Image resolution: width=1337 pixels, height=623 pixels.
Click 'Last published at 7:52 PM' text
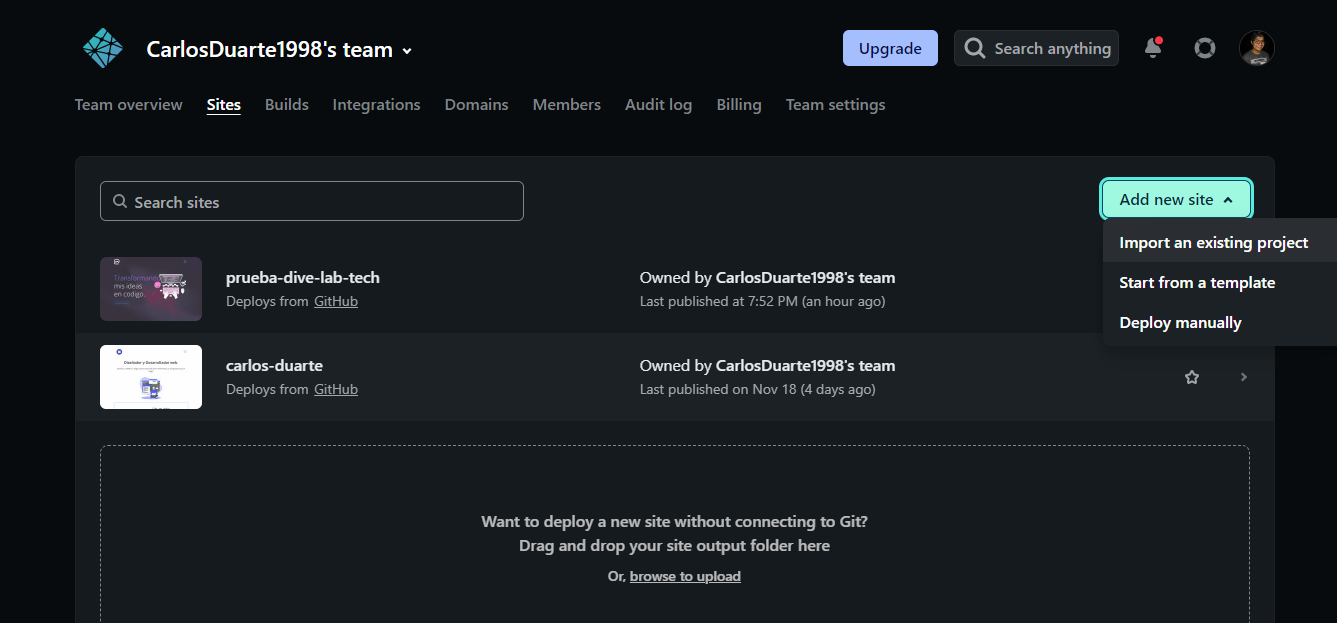coord(762,301)
